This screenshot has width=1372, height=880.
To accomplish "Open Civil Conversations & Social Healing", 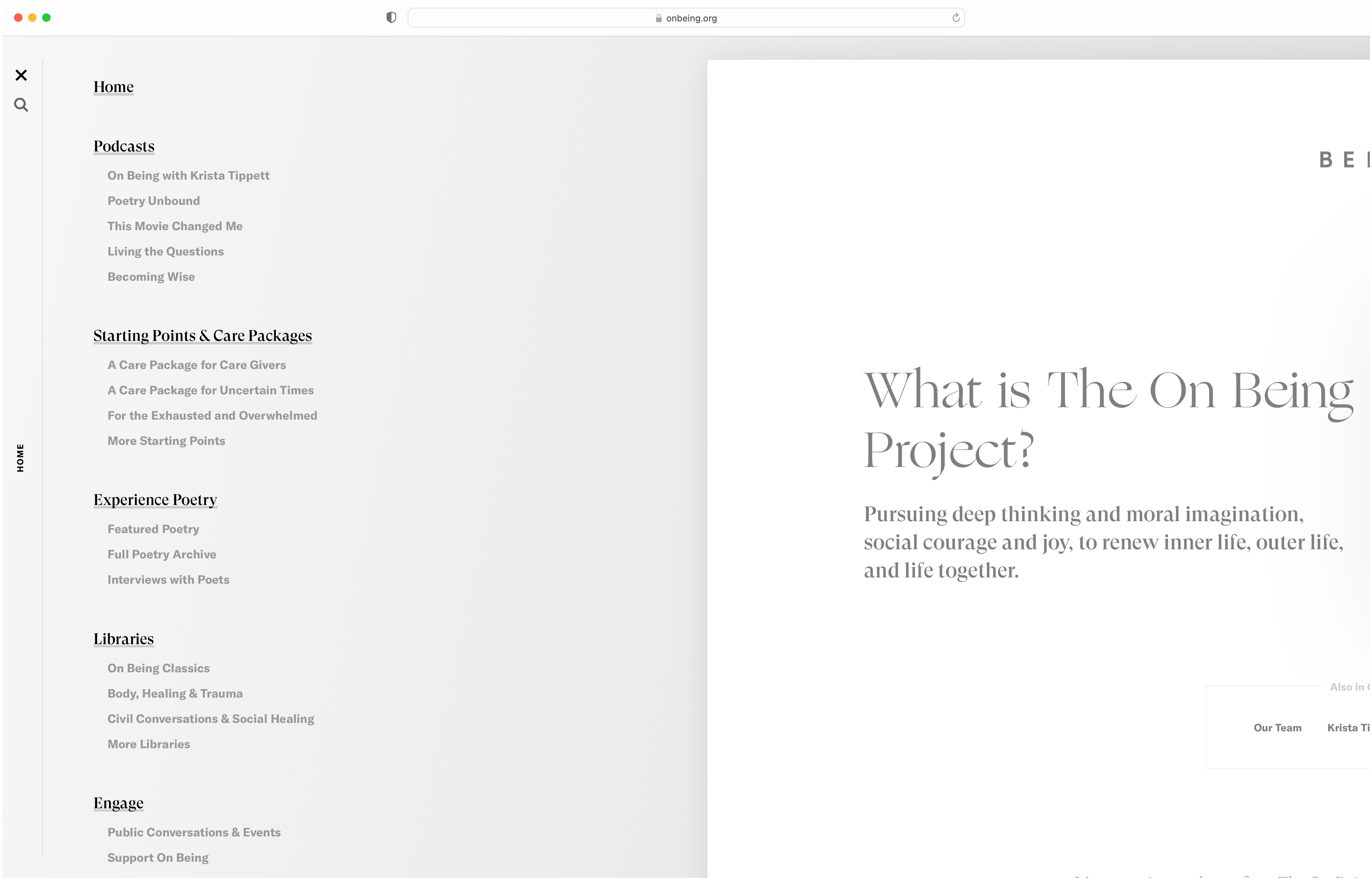I will (x=211, y=719).
